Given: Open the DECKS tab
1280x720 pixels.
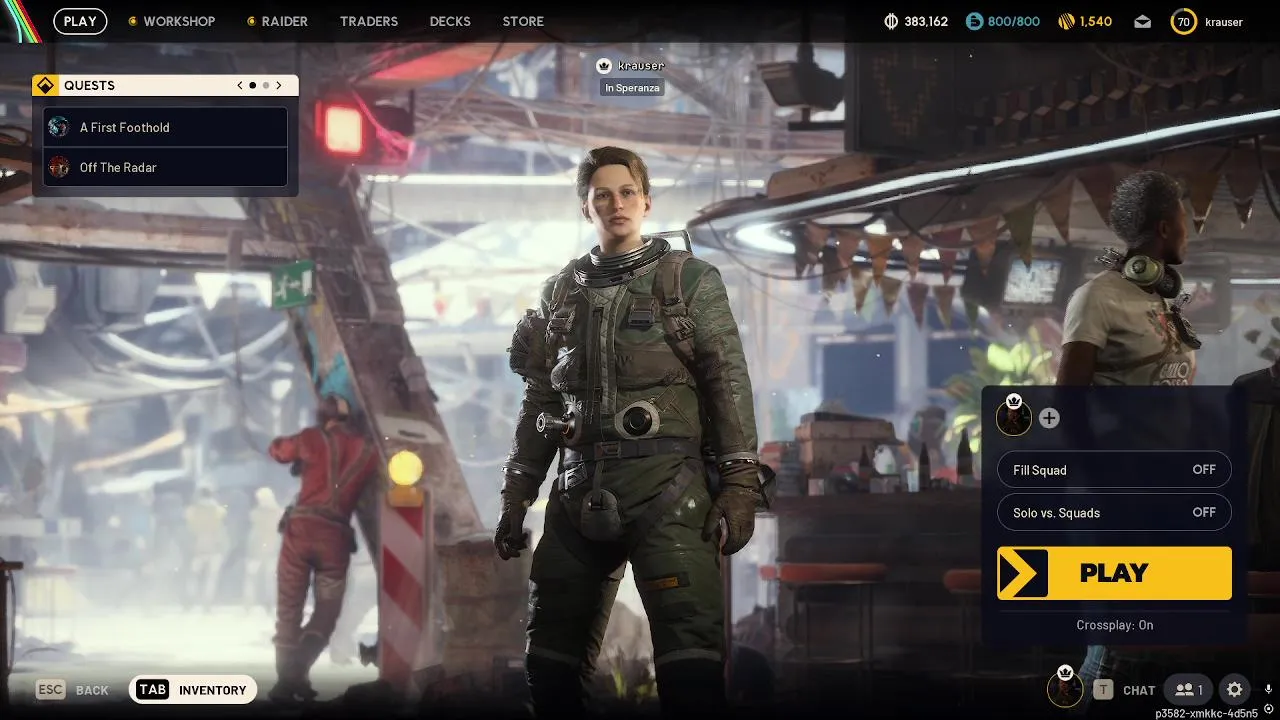Looking at the screenshot, I should click(x=450, y=21).
